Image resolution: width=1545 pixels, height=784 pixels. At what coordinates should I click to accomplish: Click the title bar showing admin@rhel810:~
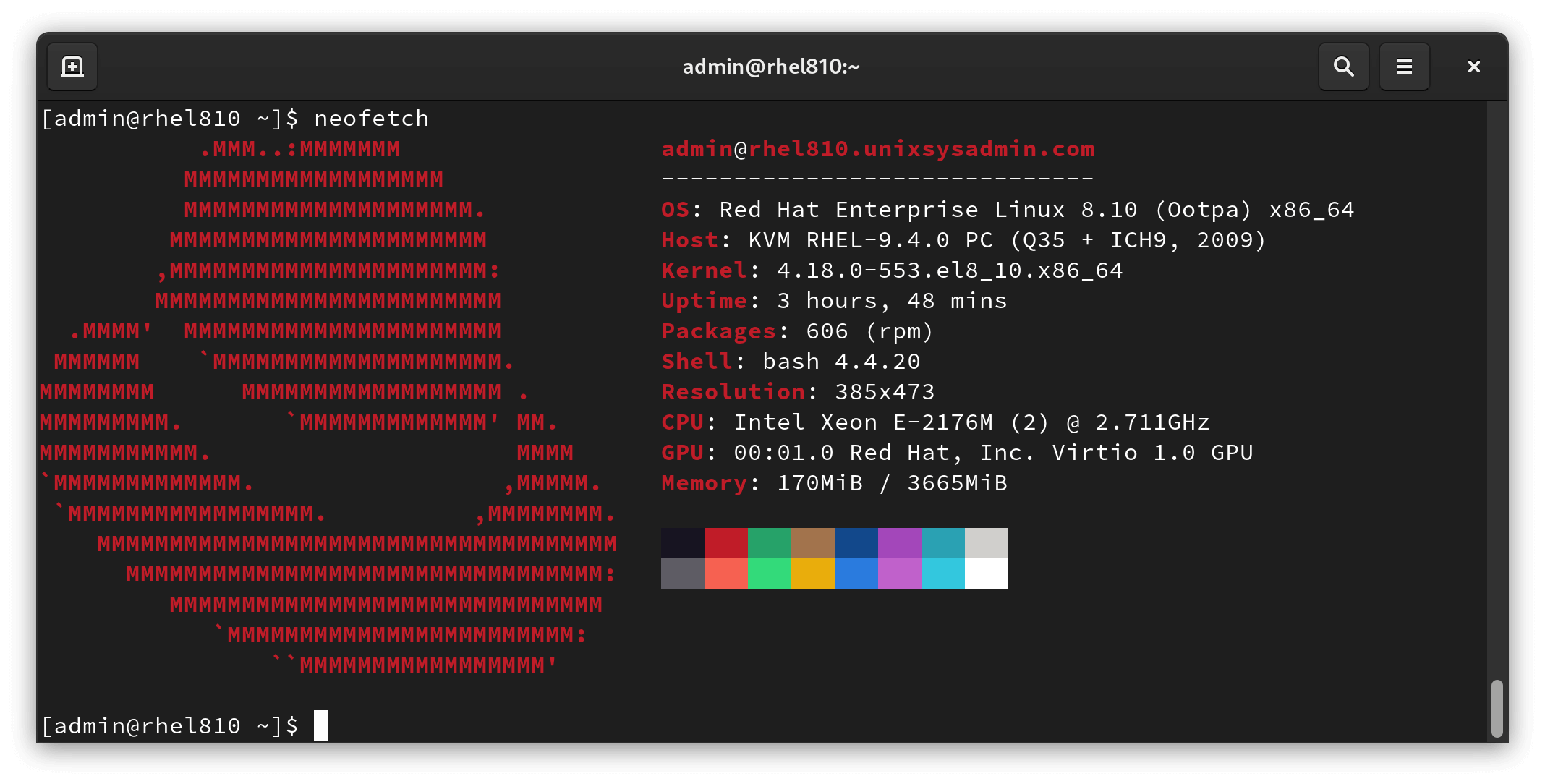tap(770, 66)
